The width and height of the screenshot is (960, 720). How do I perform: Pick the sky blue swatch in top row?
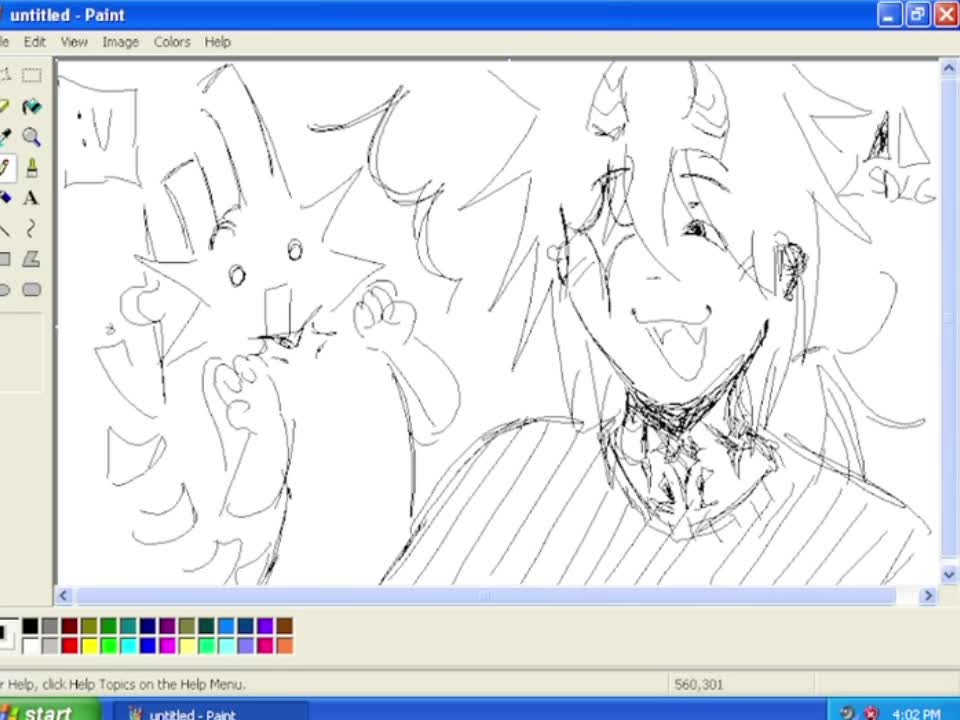click(226, 626)
